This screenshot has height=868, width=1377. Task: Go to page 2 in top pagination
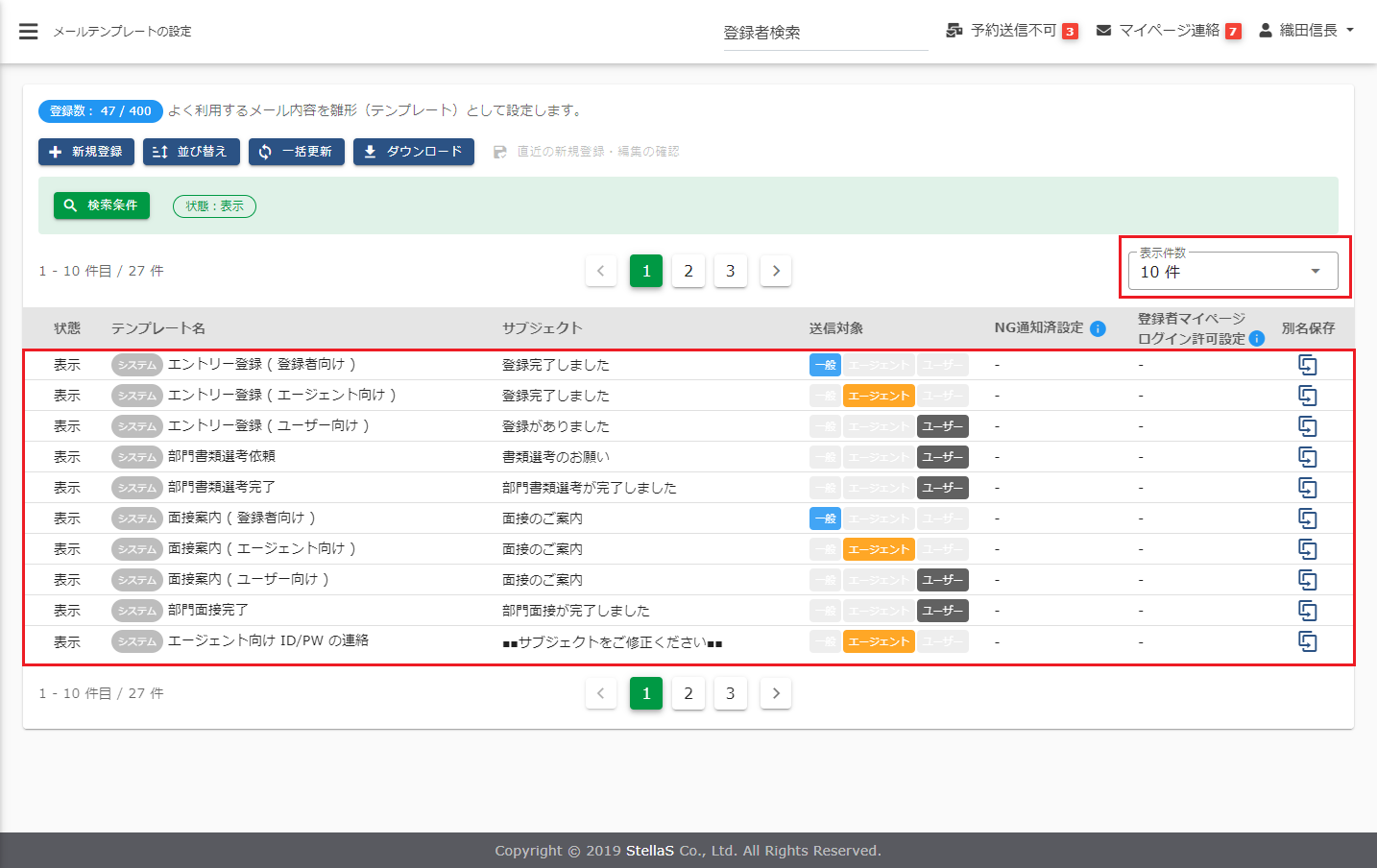[688, 271]
